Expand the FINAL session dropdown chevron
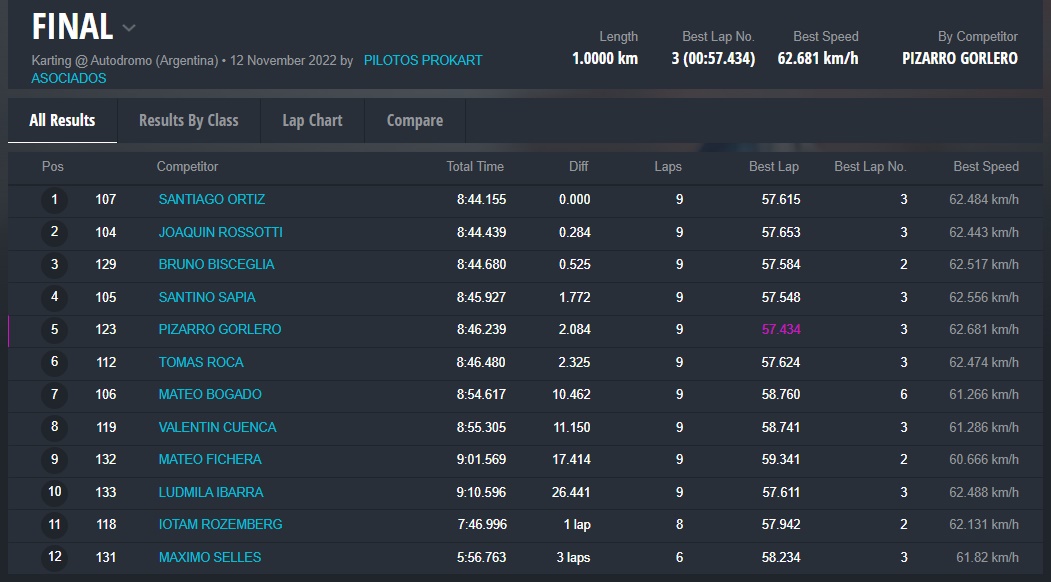Screen dimensions: 1051x582 pos(129,28)
